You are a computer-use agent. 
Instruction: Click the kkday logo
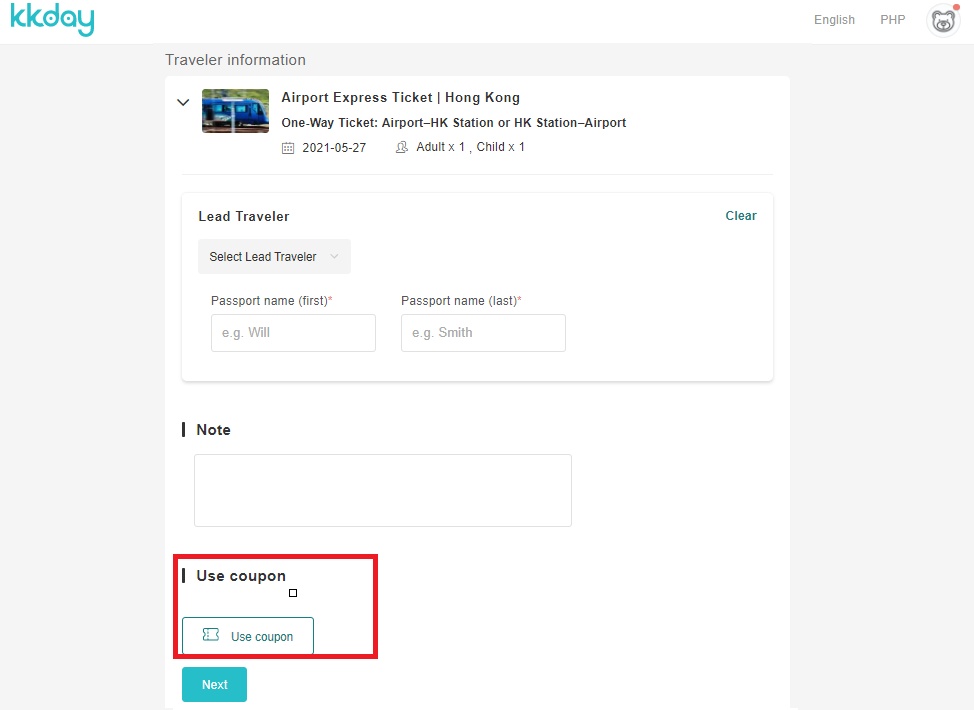pos(52,20)
